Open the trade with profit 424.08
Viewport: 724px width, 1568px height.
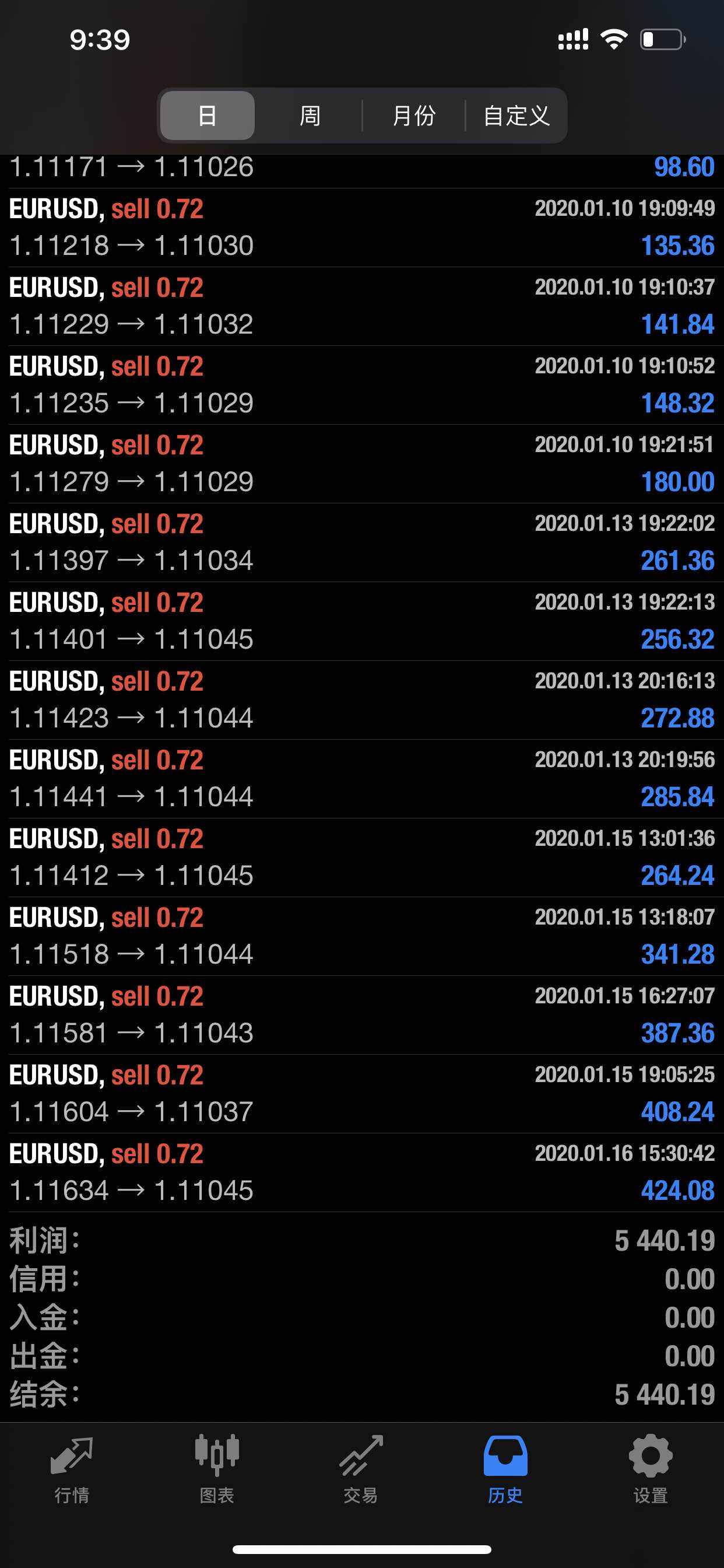tap(677, 1191)
